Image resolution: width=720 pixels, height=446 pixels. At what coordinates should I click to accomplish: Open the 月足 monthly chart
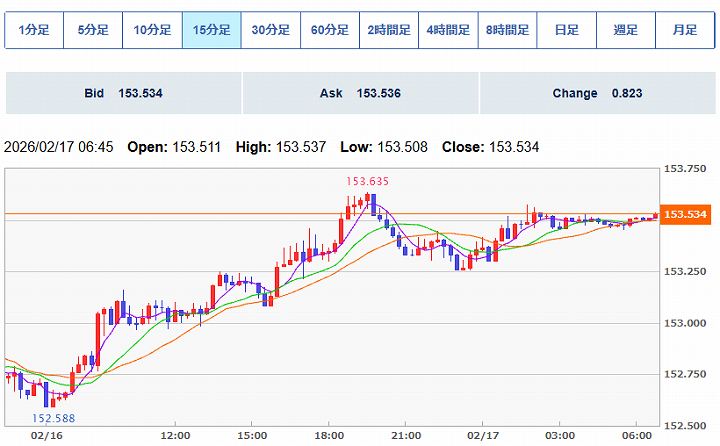(685, 30)
